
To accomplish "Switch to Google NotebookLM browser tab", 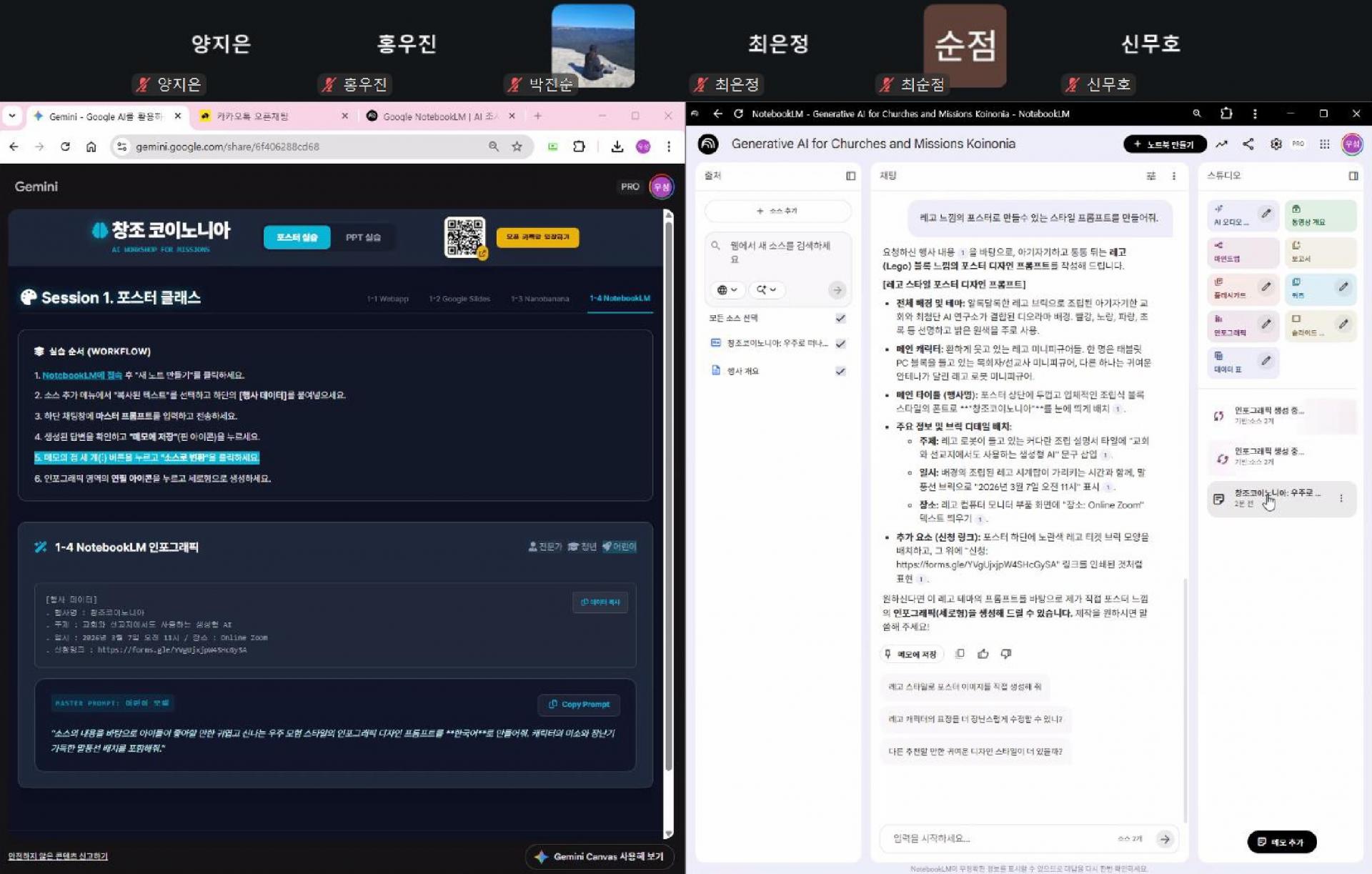I will 441,116.
